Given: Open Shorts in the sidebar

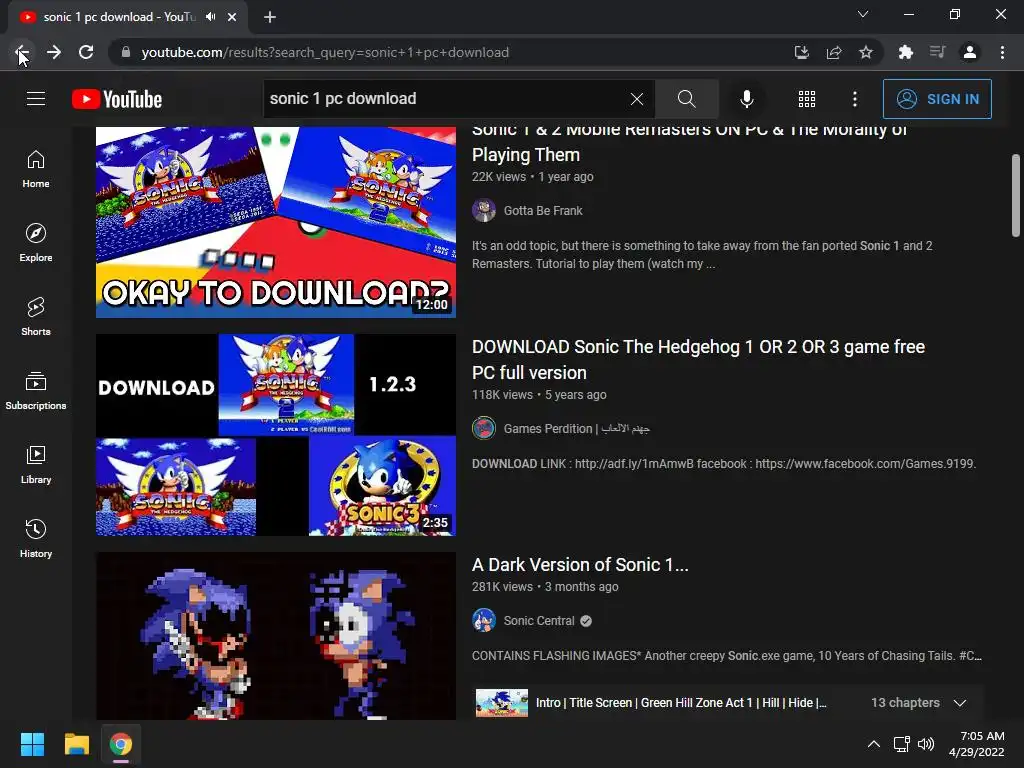Looking at the screenshot, I should click(x=36, y=317).
